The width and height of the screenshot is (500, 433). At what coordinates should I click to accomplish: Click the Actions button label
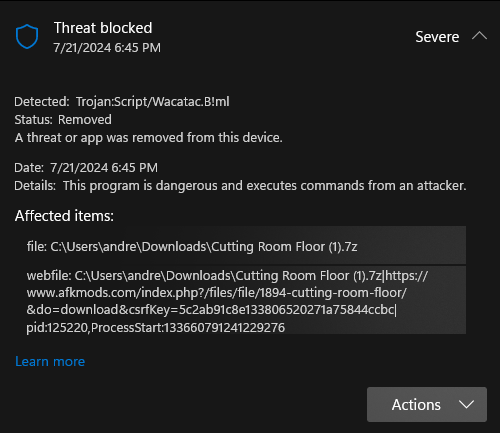[416, 405]
